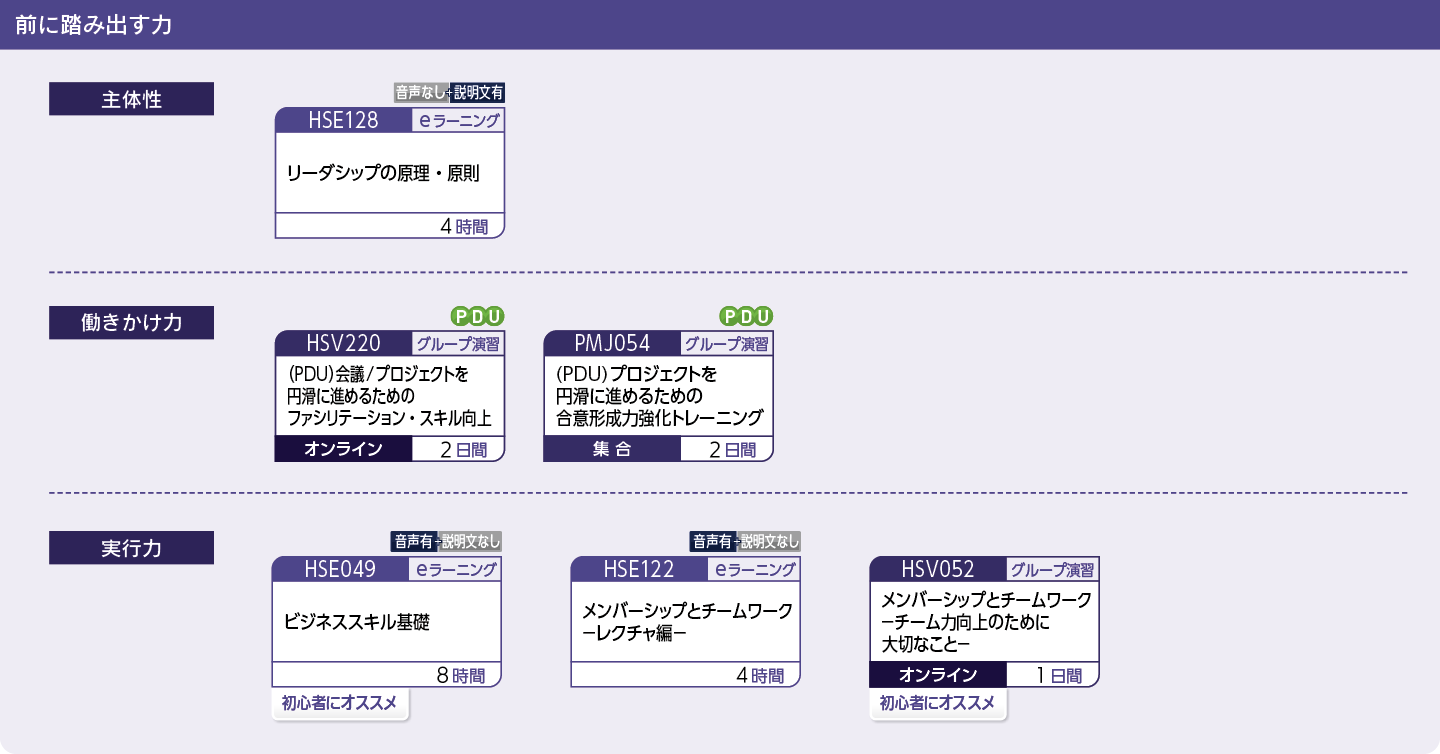Click eラーニング label on HSE128
This screenshot has width=1440, height=754.
point(457,120)
